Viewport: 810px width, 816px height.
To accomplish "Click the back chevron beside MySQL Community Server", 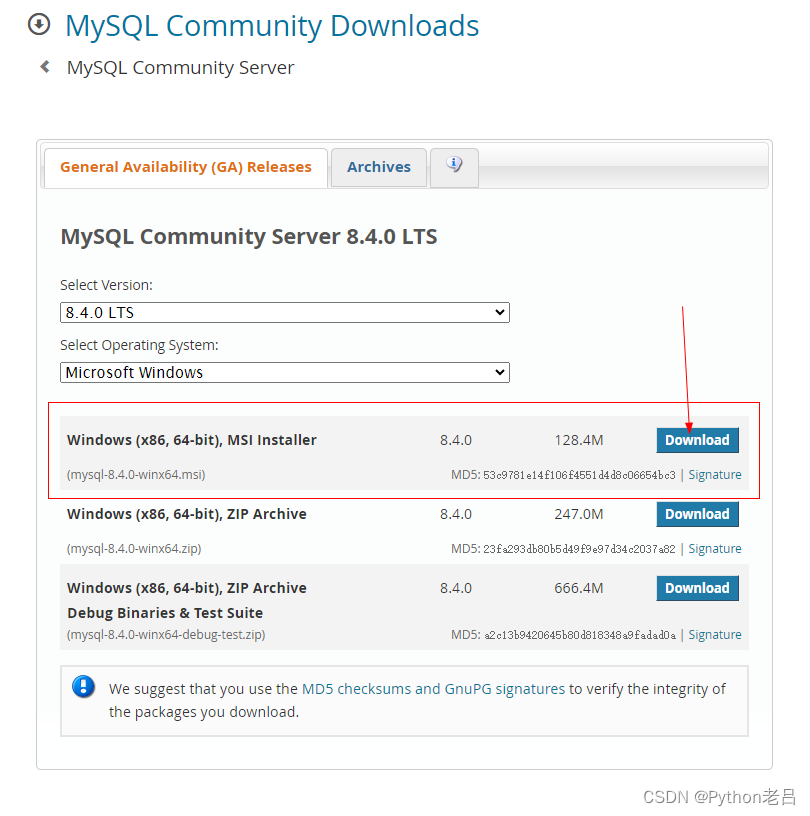I will pos(45,67).
